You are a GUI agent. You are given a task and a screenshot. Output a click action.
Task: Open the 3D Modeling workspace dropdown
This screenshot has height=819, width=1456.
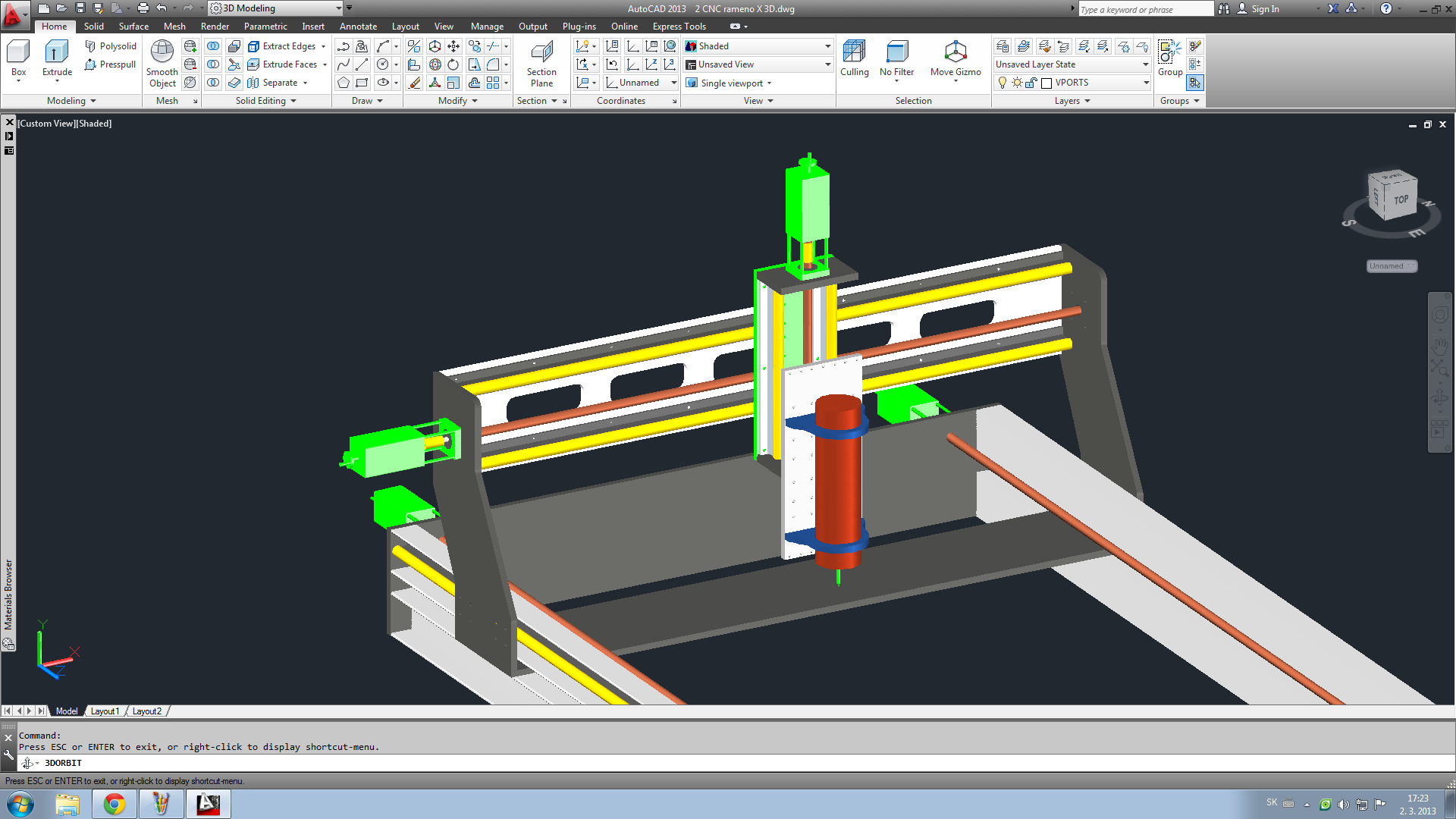click(x=338, y=8)
